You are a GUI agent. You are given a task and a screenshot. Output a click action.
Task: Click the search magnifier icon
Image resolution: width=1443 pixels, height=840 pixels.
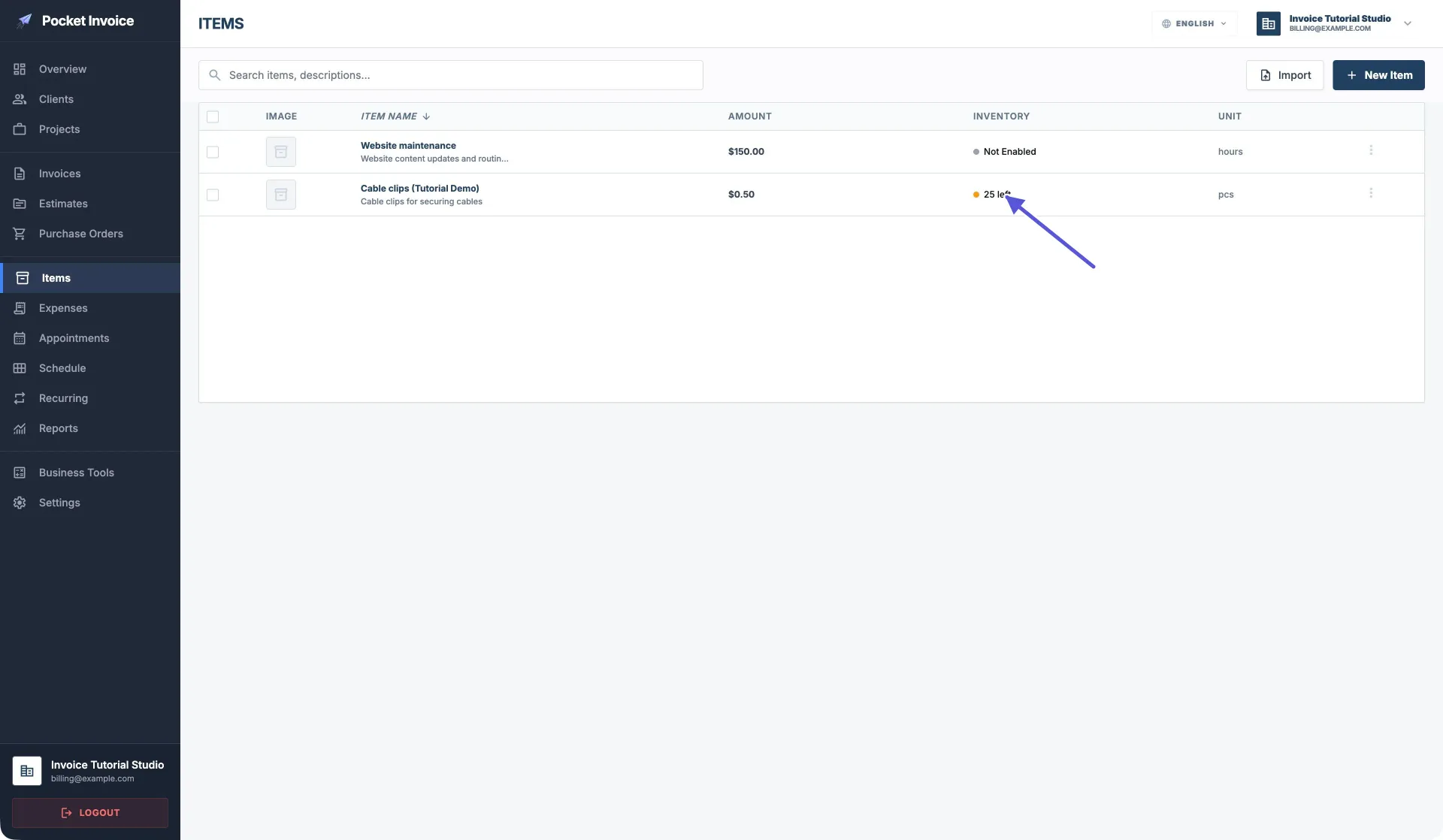pos(214,75)
